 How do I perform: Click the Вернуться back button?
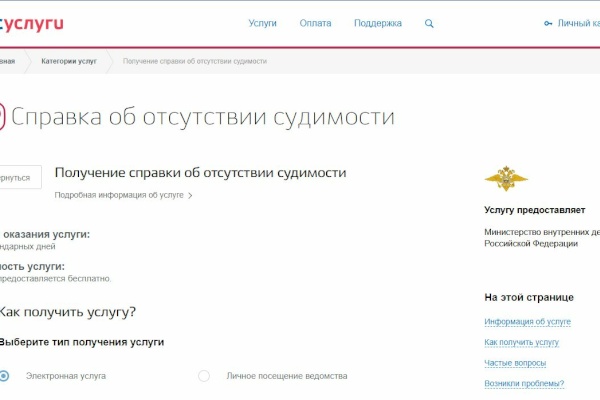[x=21, y=177]
